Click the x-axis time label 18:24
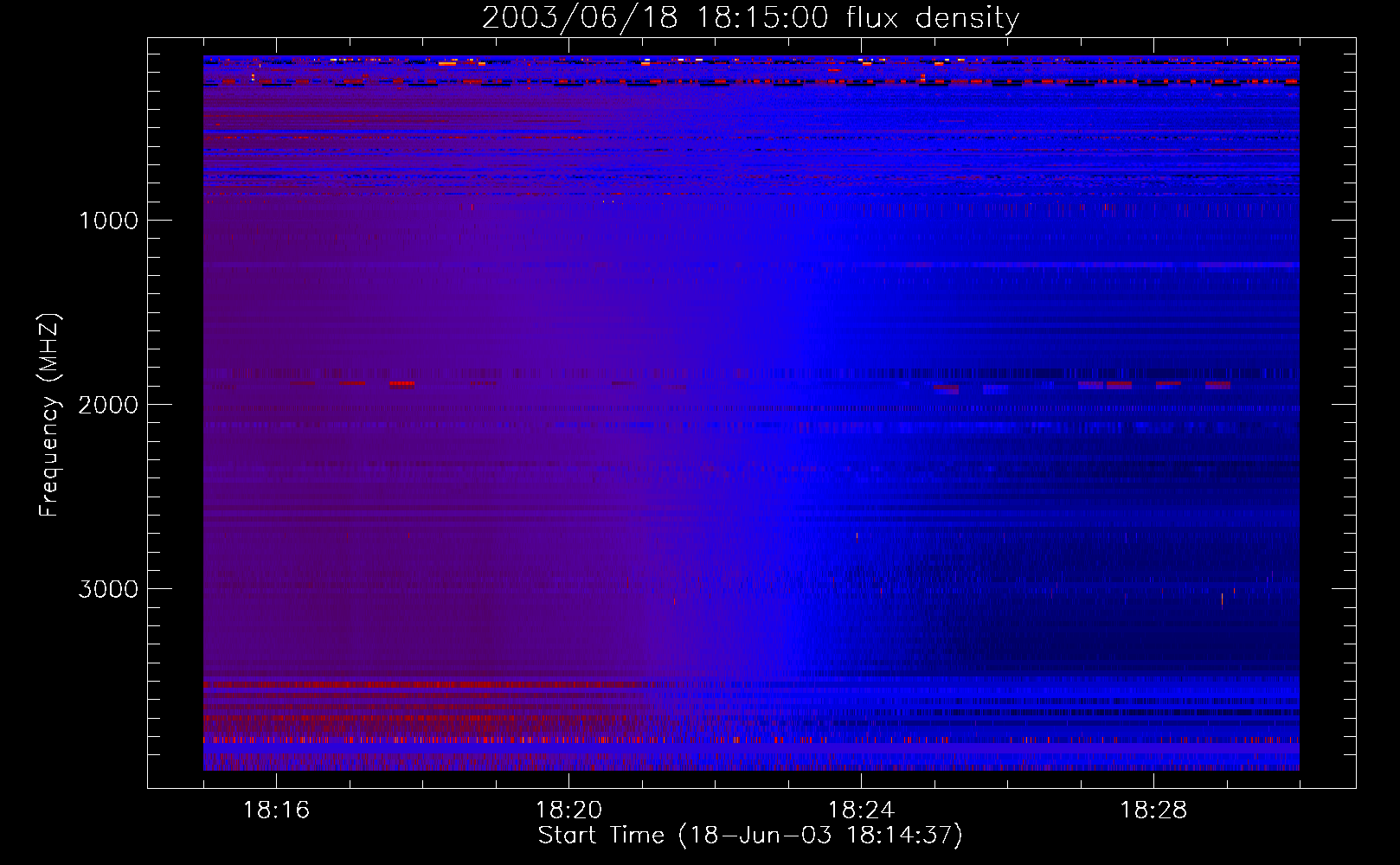The width and height of the screenshot is (1400, 865). [861, 811]
